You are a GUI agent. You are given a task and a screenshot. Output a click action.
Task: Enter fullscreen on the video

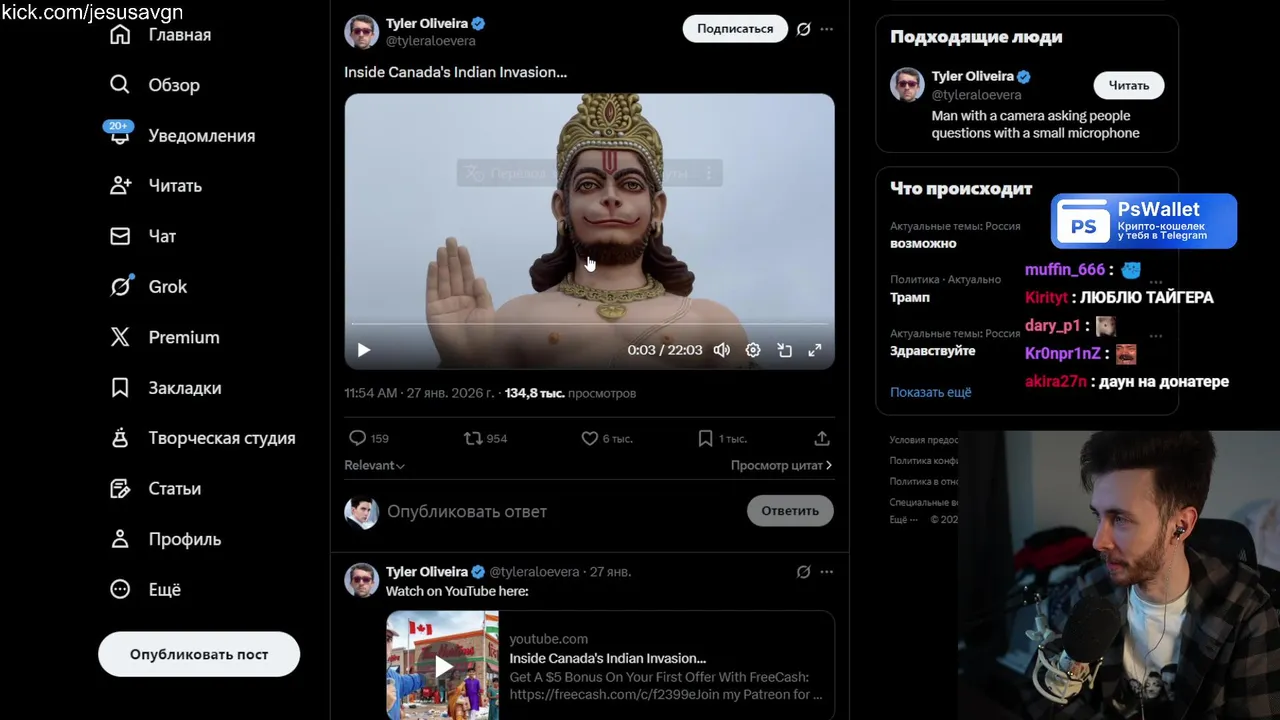click(x=815, y=350)
